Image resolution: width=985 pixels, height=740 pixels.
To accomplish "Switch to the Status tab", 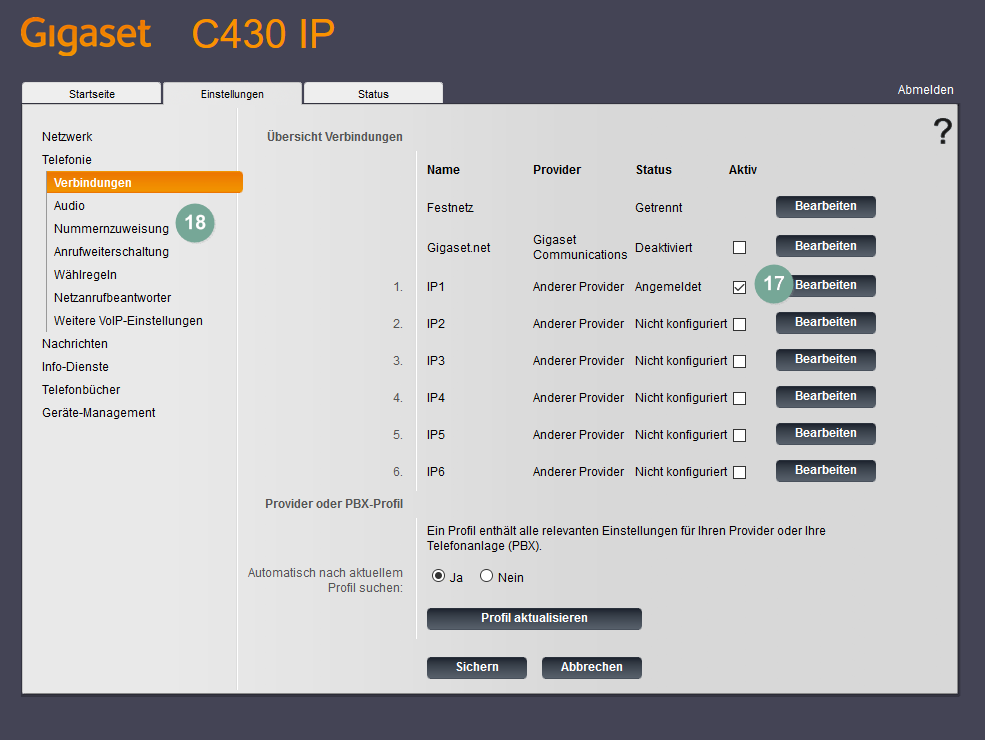I will click(x=373, y=94).
